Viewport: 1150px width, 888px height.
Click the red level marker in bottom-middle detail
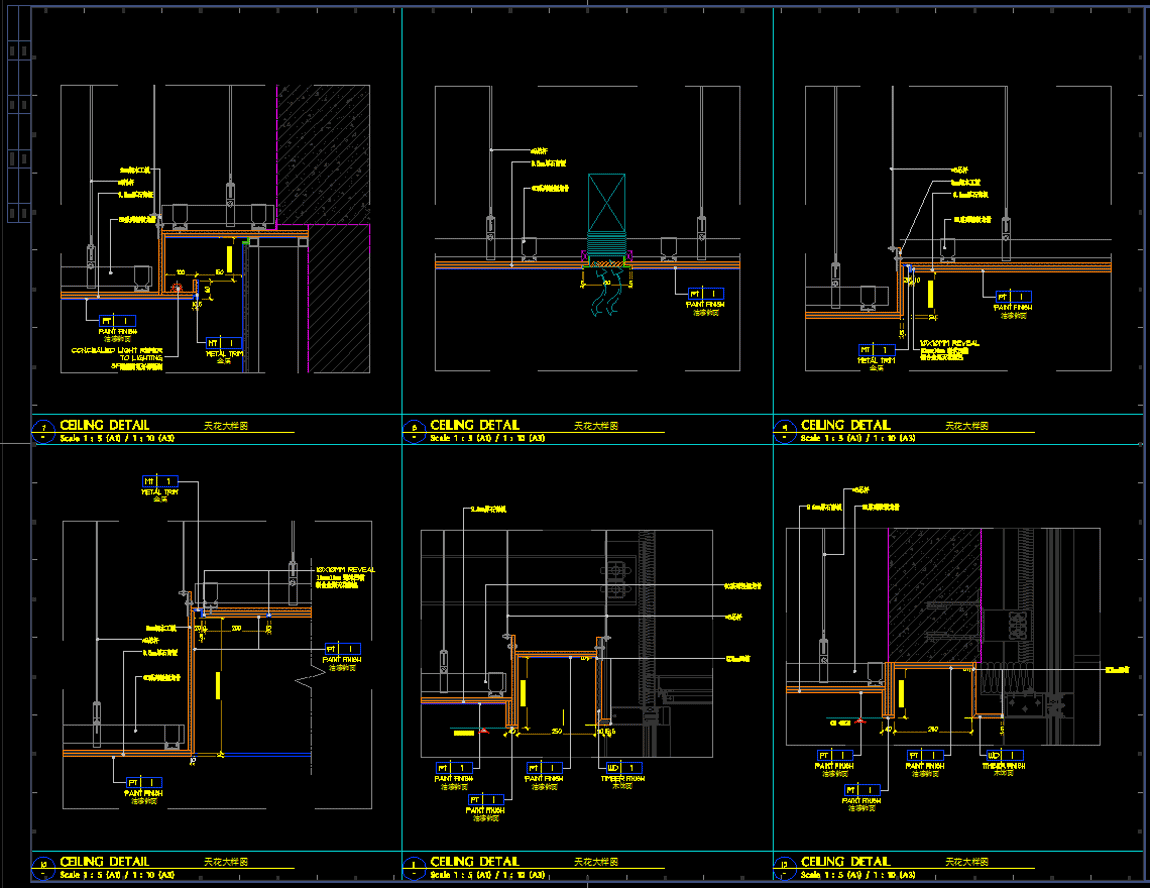tap(482, 732)
